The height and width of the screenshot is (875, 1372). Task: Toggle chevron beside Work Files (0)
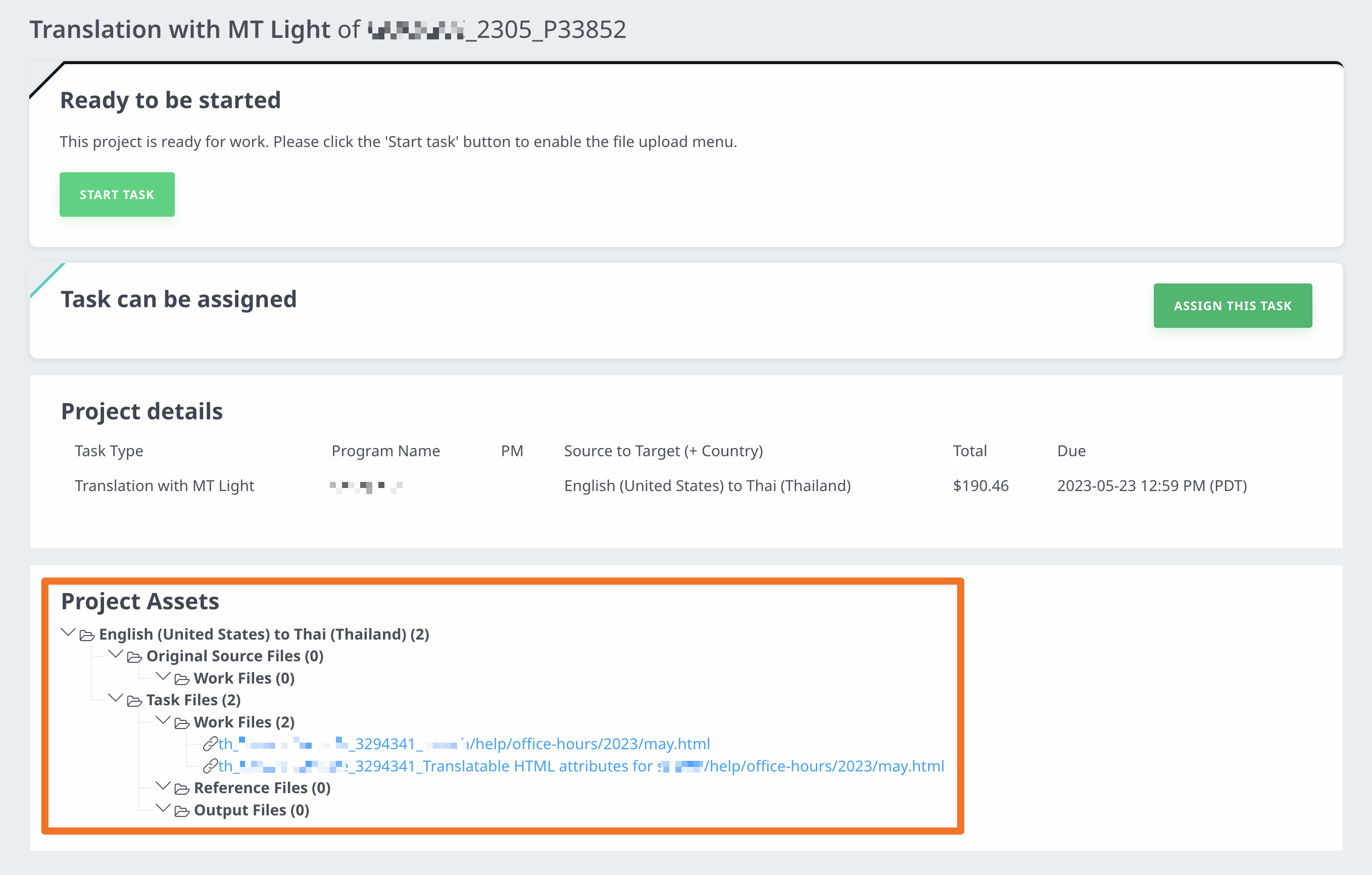[163, 676]
